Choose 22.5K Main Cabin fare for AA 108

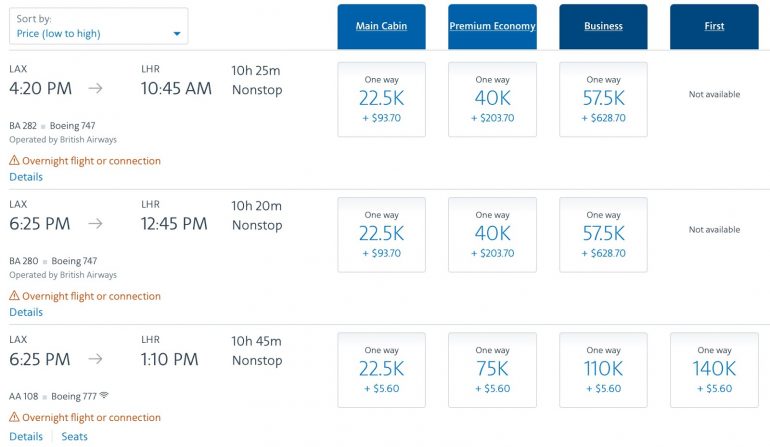tap(381, 369)
